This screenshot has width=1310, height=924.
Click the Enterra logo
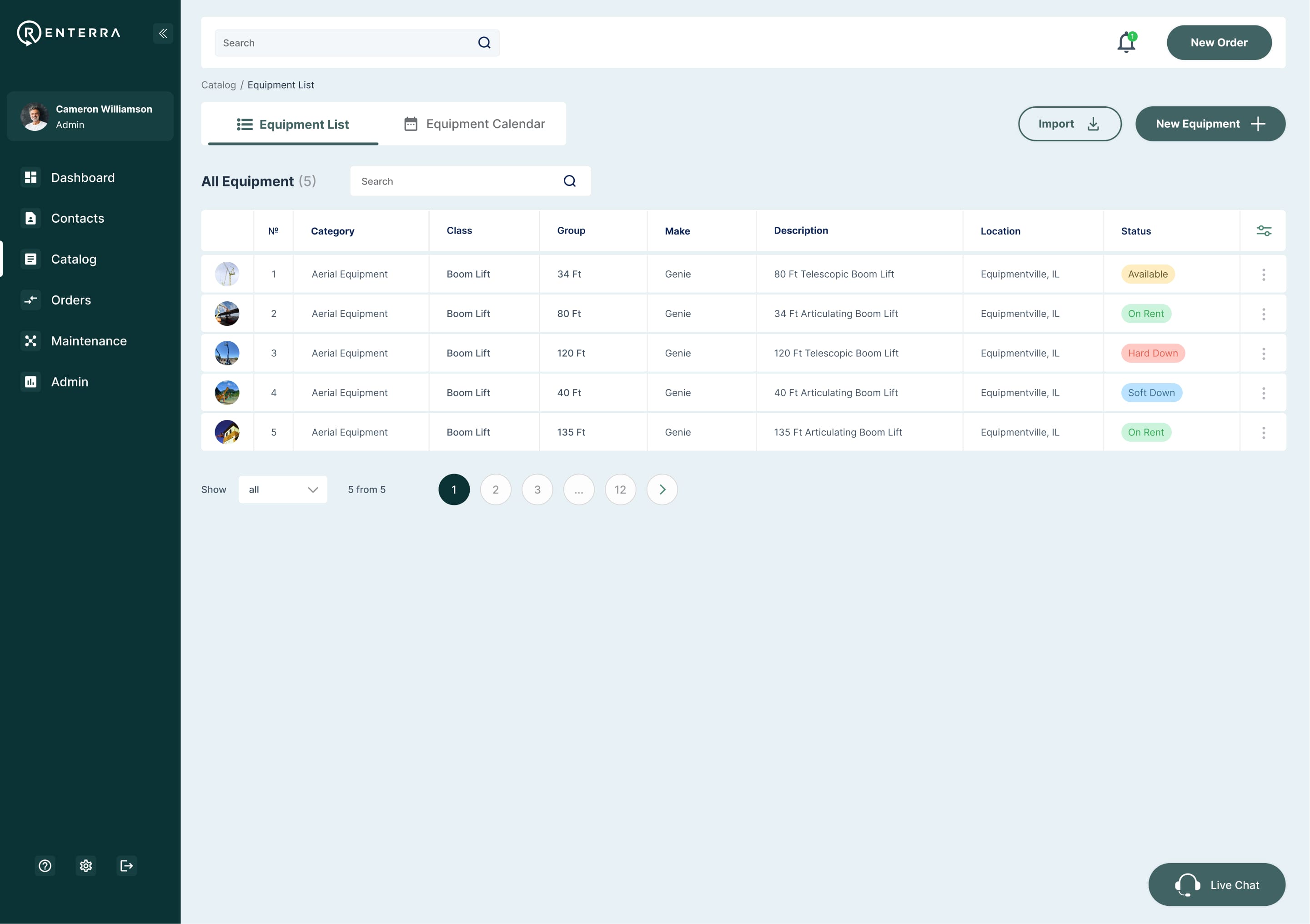pos(69,33)
